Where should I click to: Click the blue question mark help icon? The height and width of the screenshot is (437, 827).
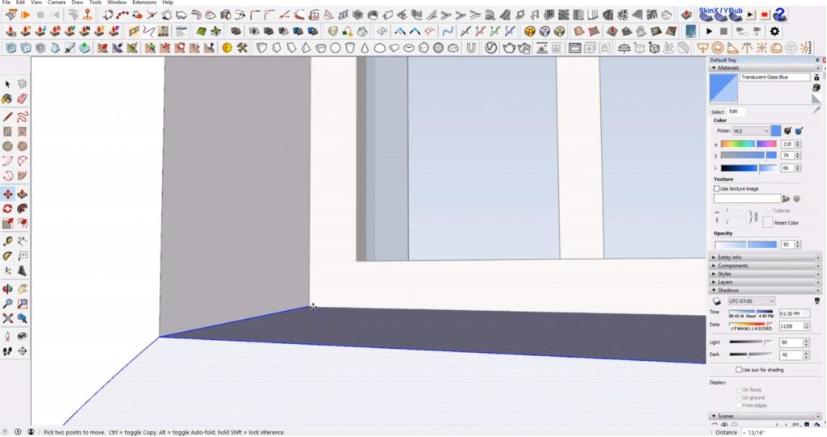(781, 15)
